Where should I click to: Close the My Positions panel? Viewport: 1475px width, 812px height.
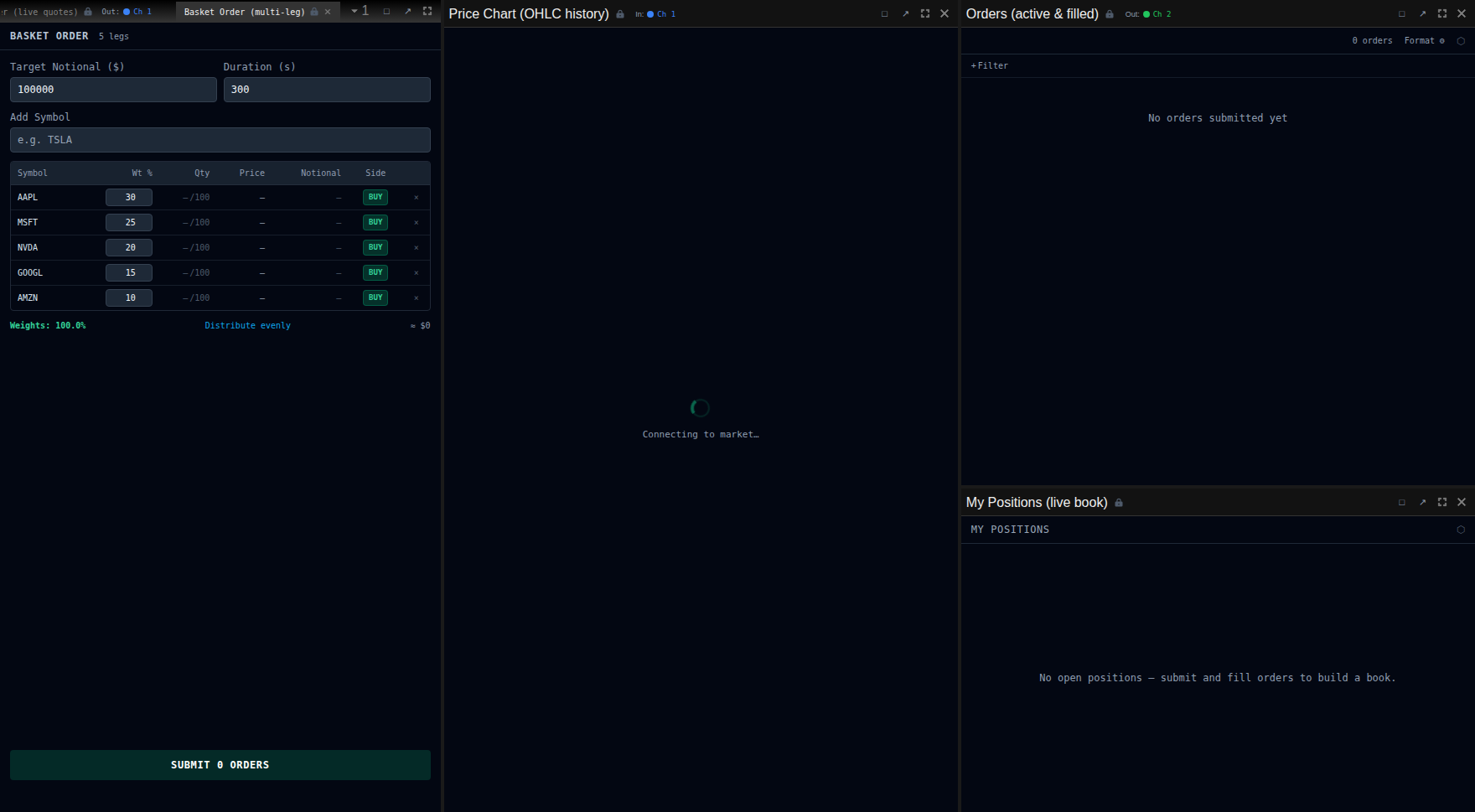point(1462,502)
